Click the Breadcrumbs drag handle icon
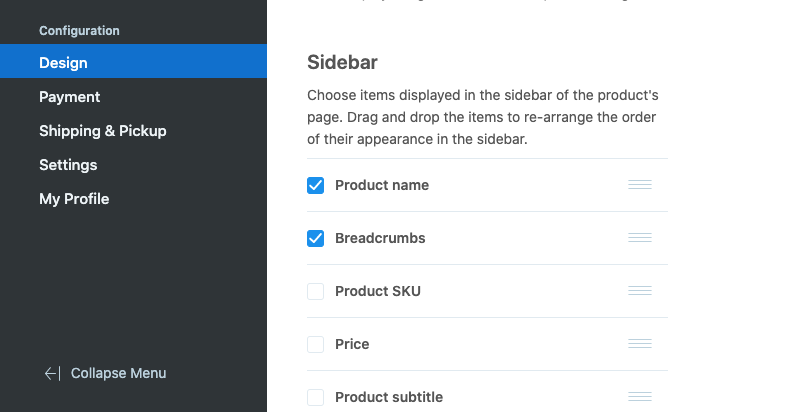 (640, 238)
